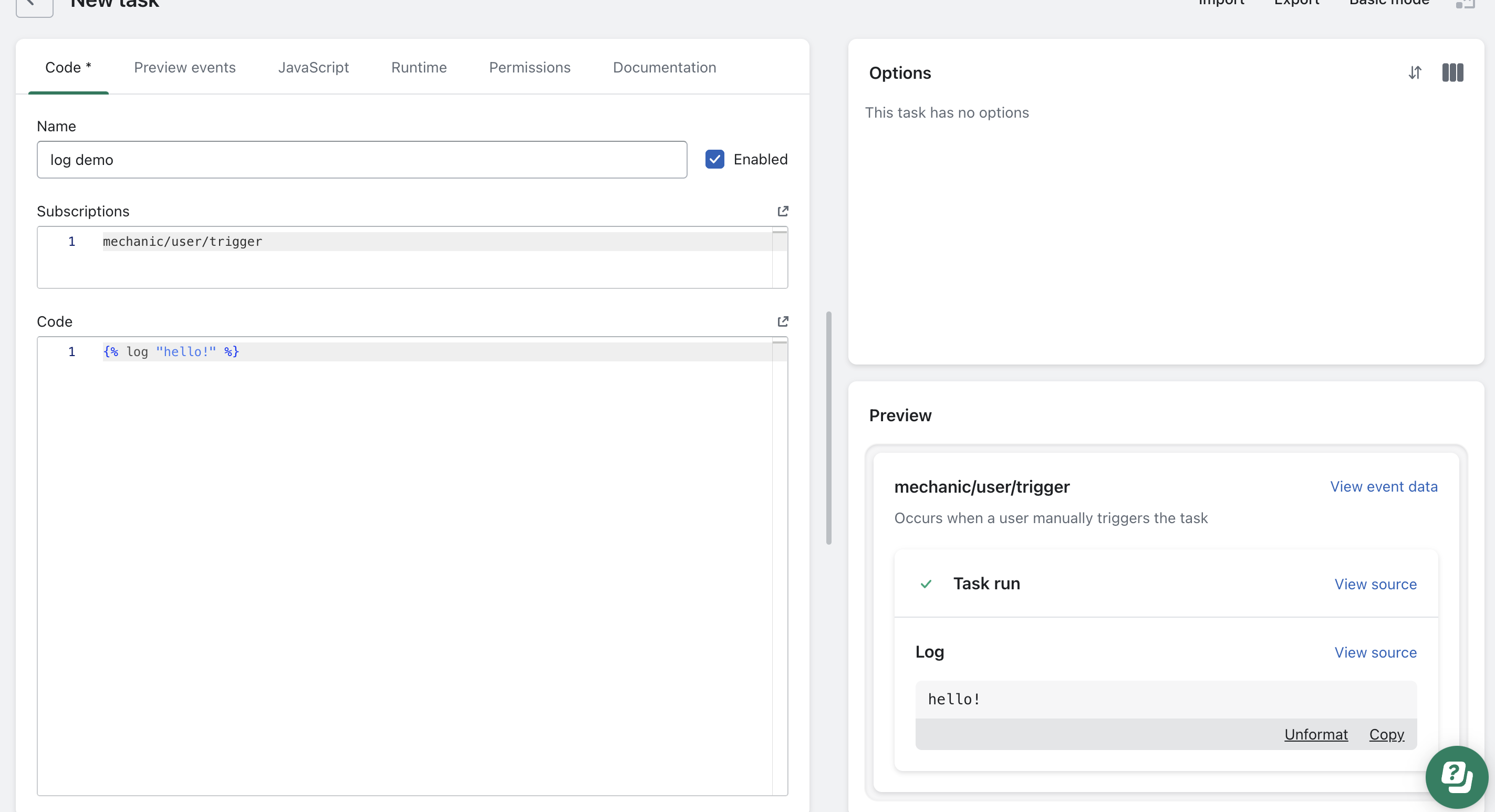The height and width of the screenshot is (812, 1495).
Task: Copy the log output
Action: tap(1386, 734)
